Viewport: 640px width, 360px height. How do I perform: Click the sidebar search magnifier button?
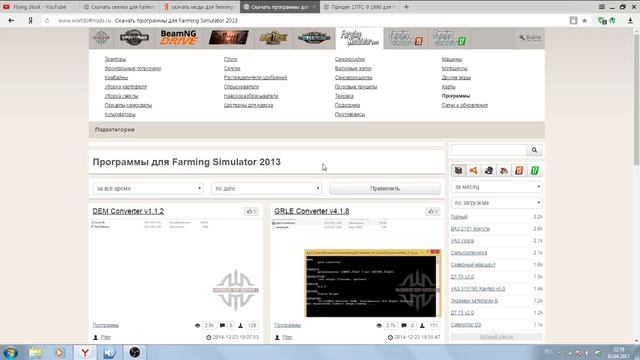tap(534, 150)
